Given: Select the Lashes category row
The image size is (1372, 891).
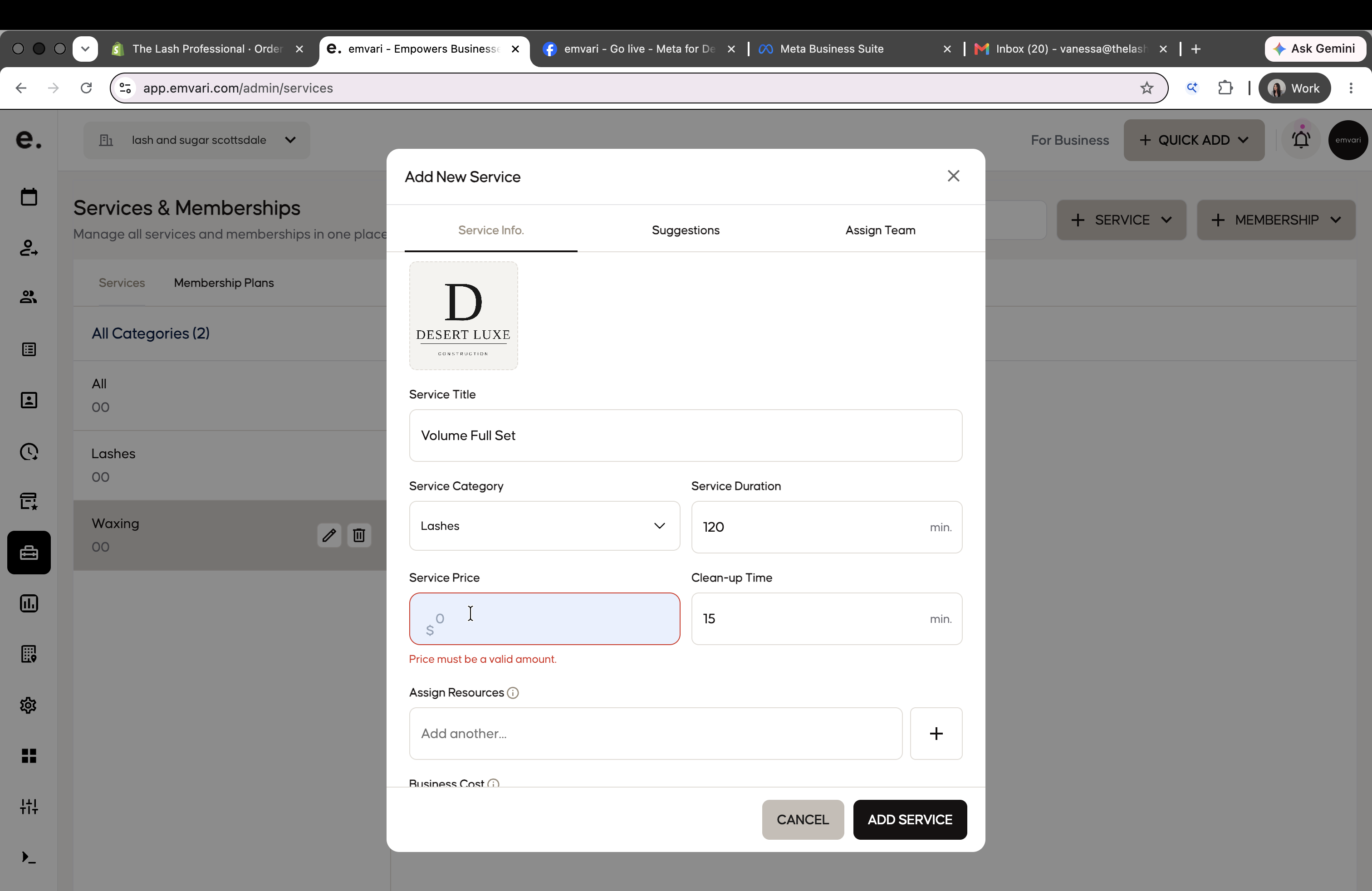Looking at the screenshot, I should point(230,465).
